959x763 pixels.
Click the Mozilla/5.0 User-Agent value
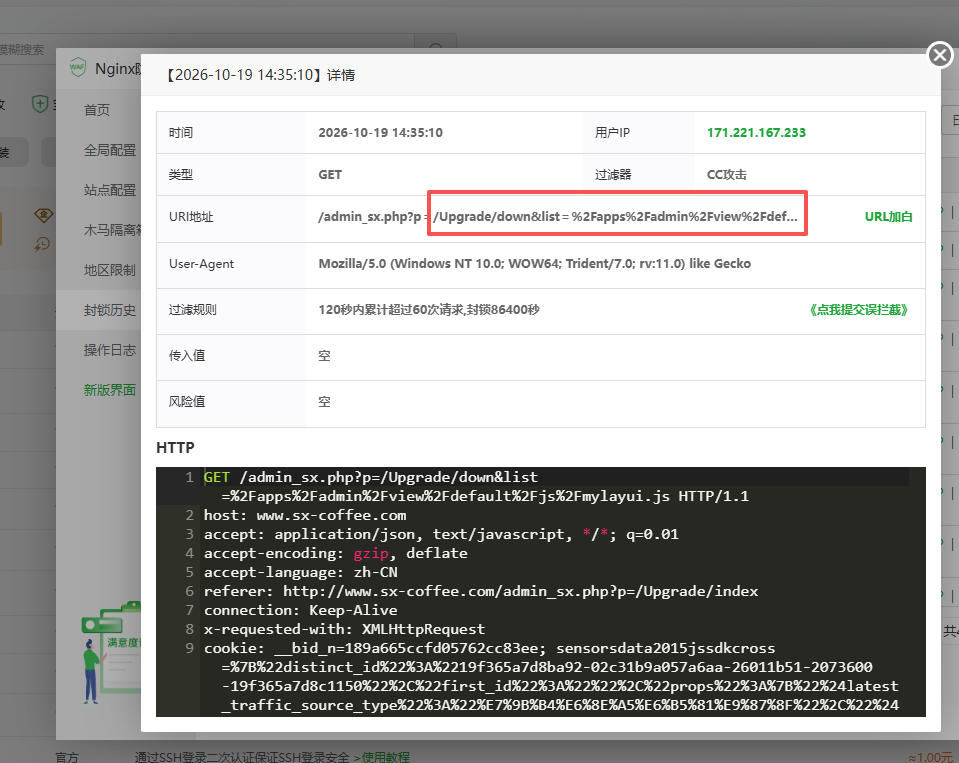535,264
